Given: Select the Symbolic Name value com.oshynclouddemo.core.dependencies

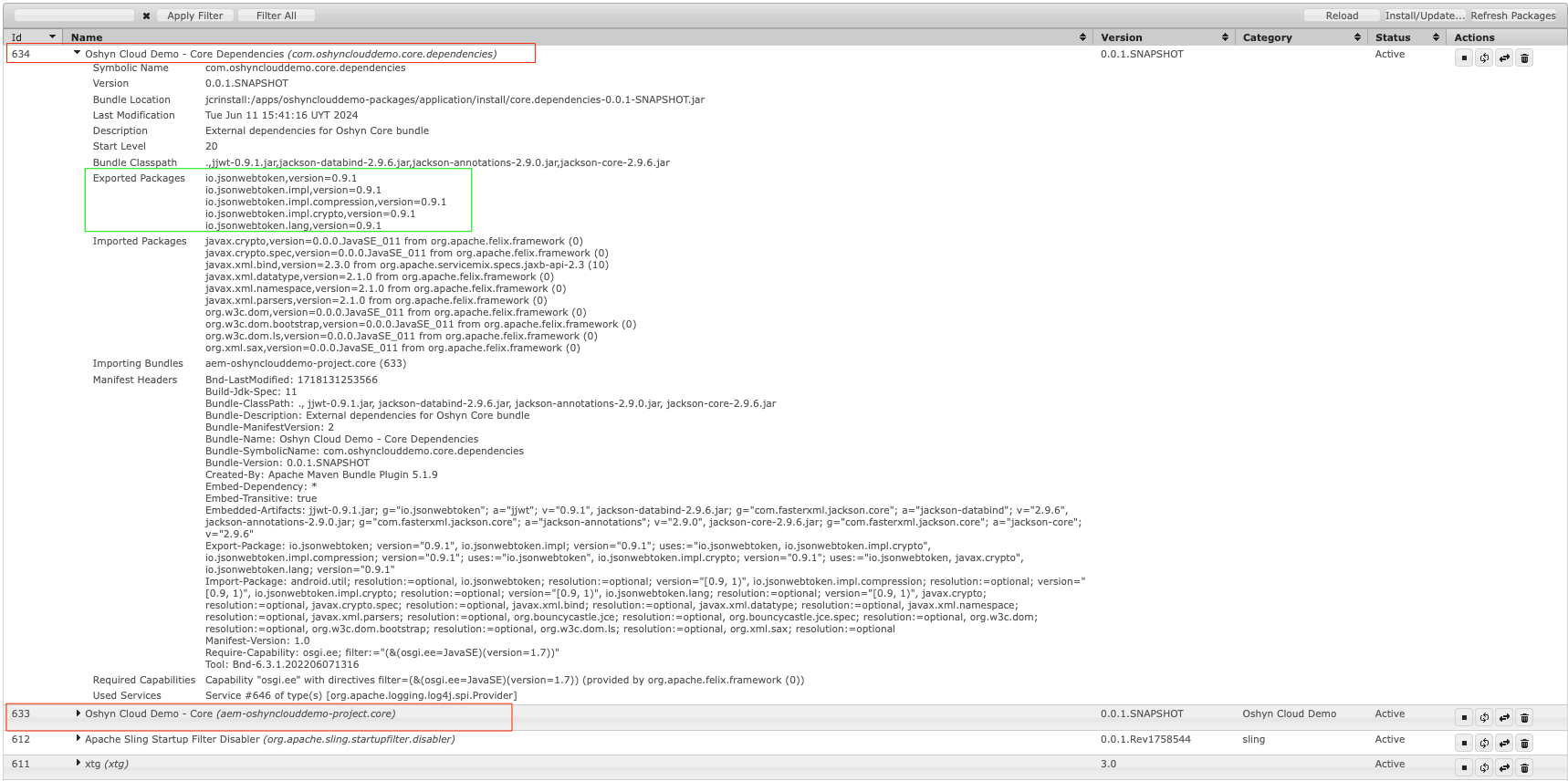Looking at the screenshot, I should (x=305, y=68).
